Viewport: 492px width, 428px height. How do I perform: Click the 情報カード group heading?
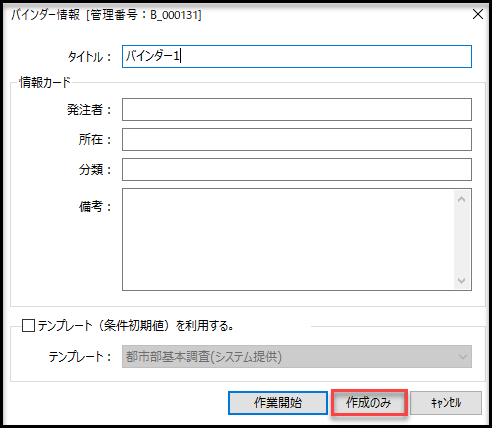pos(45,82)
